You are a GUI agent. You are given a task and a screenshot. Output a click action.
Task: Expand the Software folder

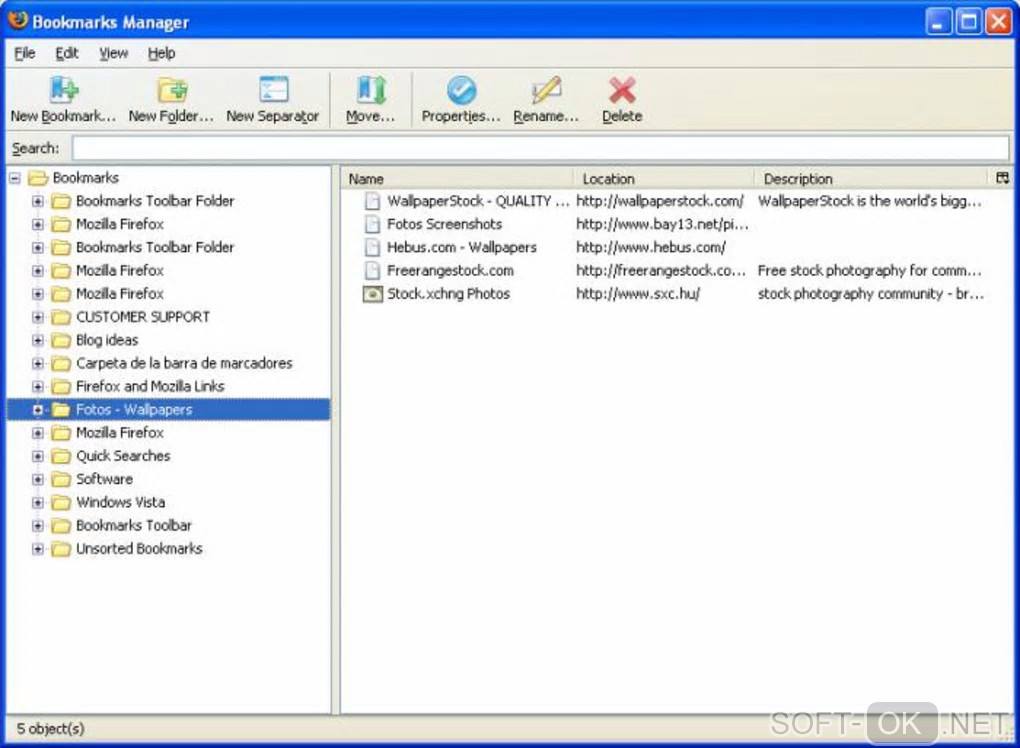click(x=38, y=479)
